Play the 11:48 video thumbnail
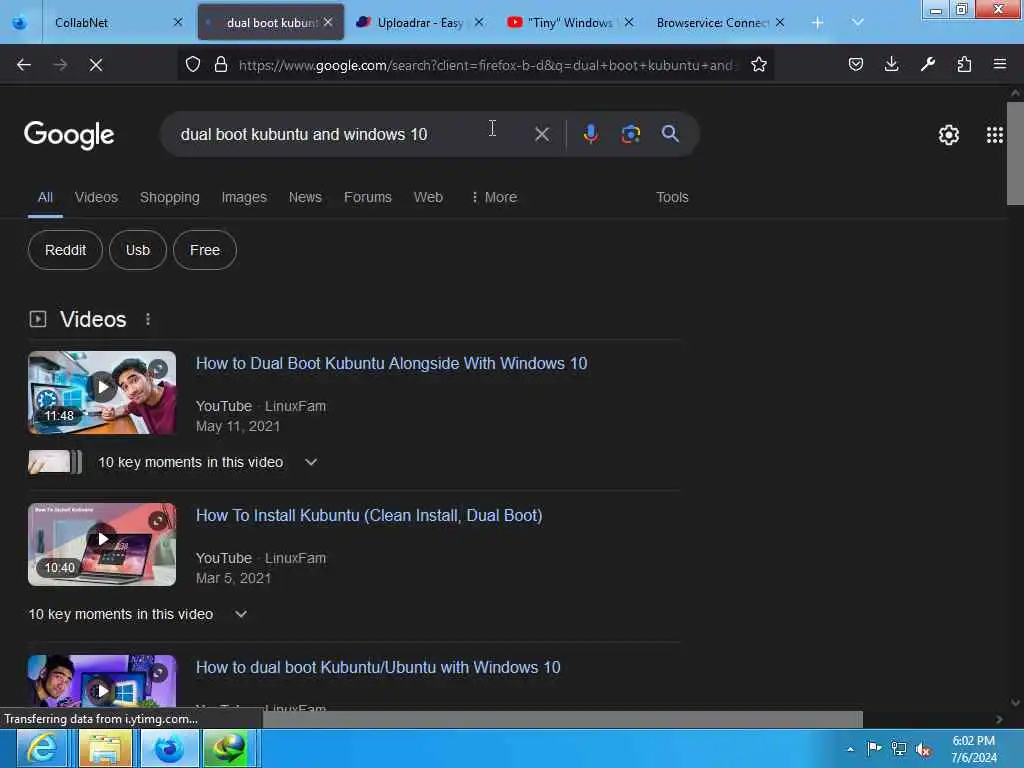1024x768 pixels. coord(102,392)
